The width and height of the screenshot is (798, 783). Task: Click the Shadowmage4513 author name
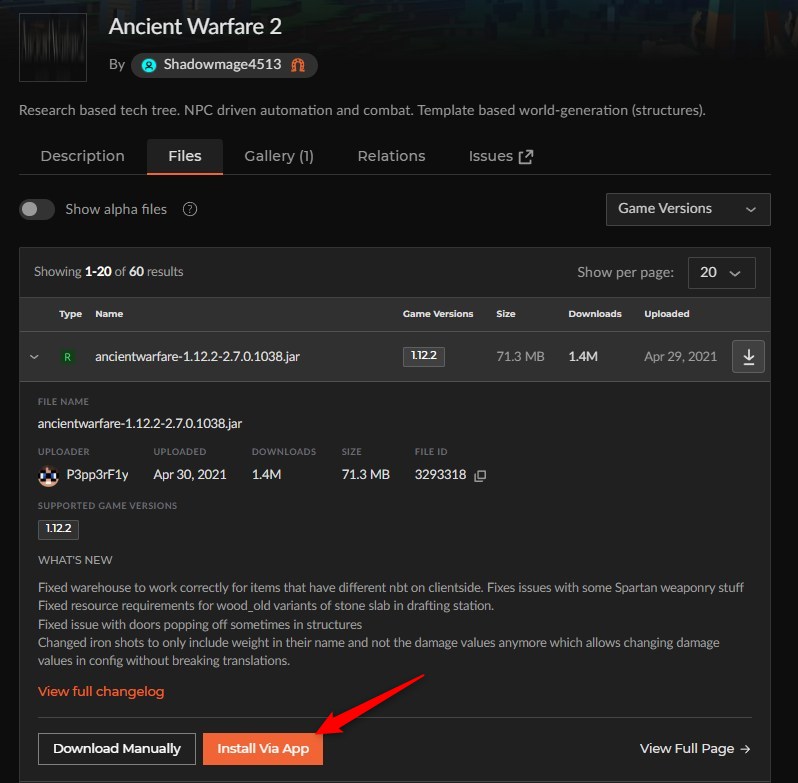click(222, 65)
